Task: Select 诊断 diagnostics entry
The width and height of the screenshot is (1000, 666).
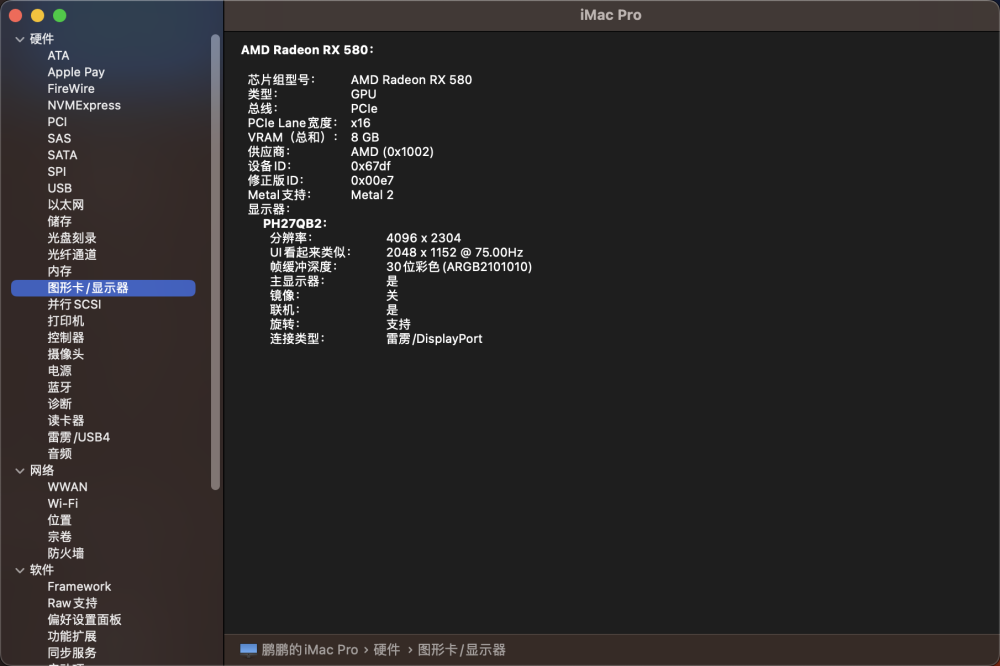Action: tap(59, 404)
